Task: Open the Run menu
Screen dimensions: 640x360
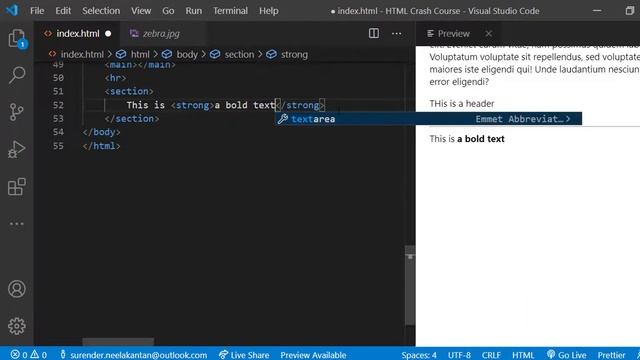Action: [x=193, y=11]
